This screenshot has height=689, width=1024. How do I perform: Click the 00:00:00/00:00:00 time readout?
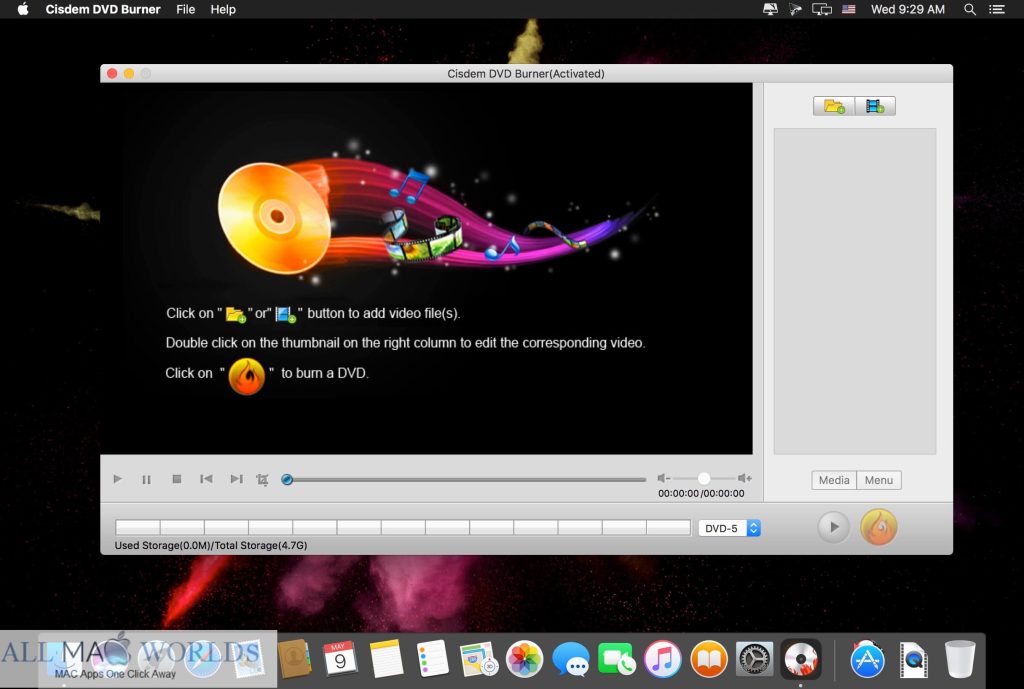701,494
